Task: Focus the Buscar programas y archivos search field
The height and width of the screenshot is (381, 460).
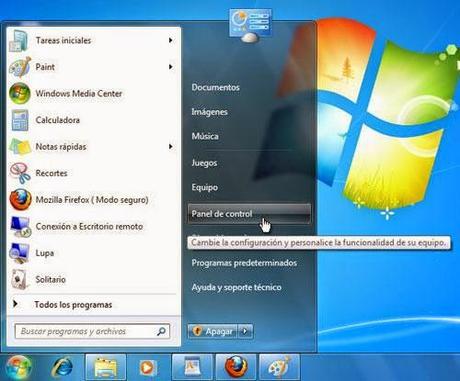Action: 92,331
